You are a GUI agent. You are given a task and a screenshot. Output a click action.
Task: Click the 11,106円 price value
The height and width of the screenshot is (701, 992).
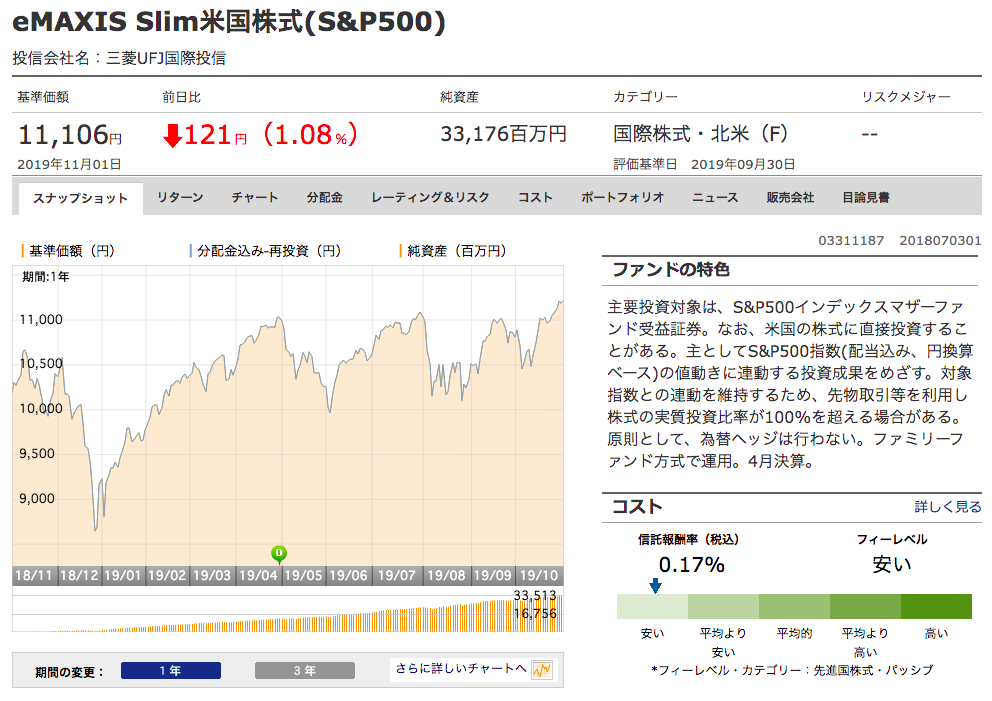coord(70,135)
